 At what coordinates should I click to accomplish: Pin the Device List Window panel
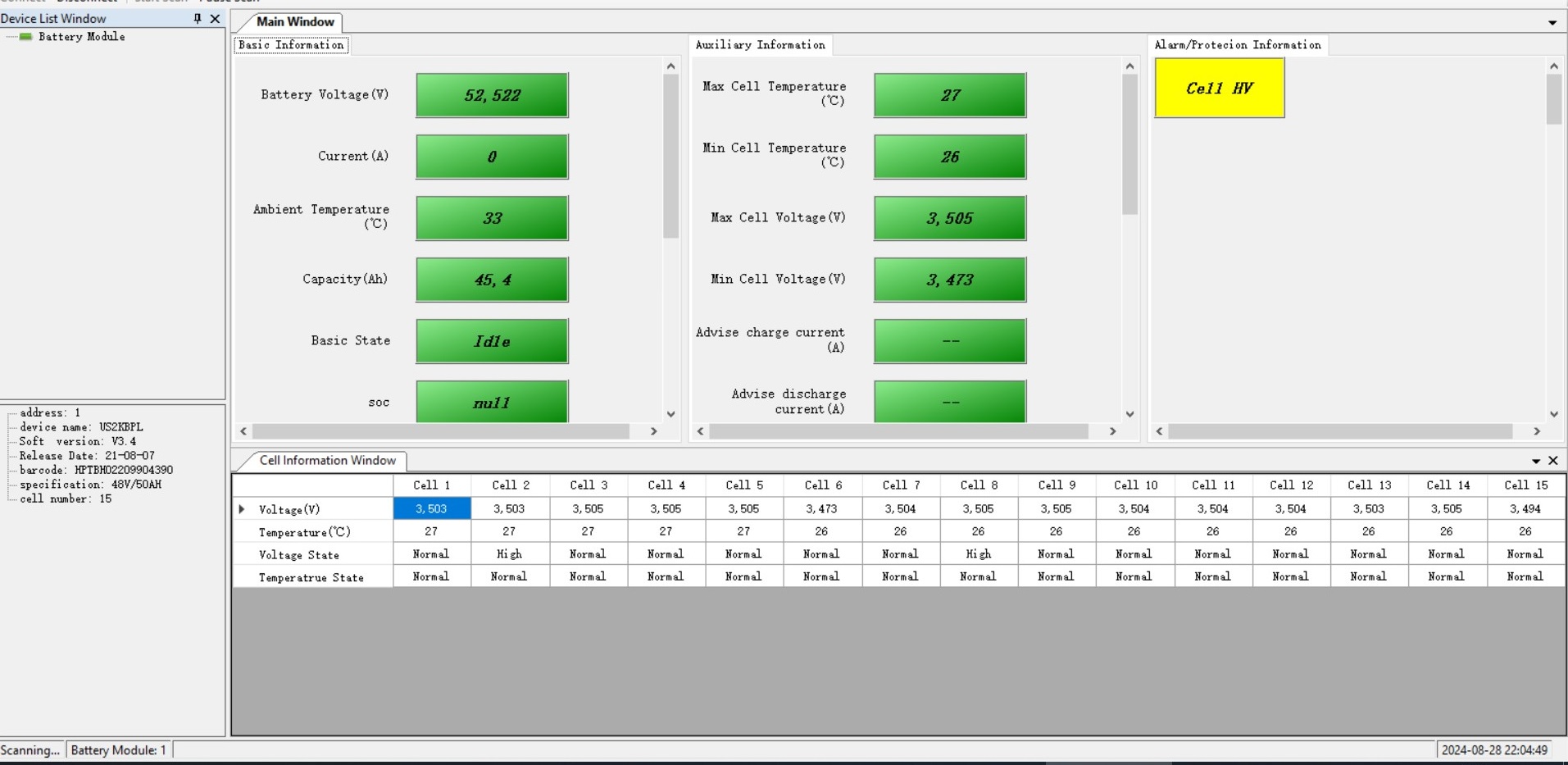(x=198, y=18)
